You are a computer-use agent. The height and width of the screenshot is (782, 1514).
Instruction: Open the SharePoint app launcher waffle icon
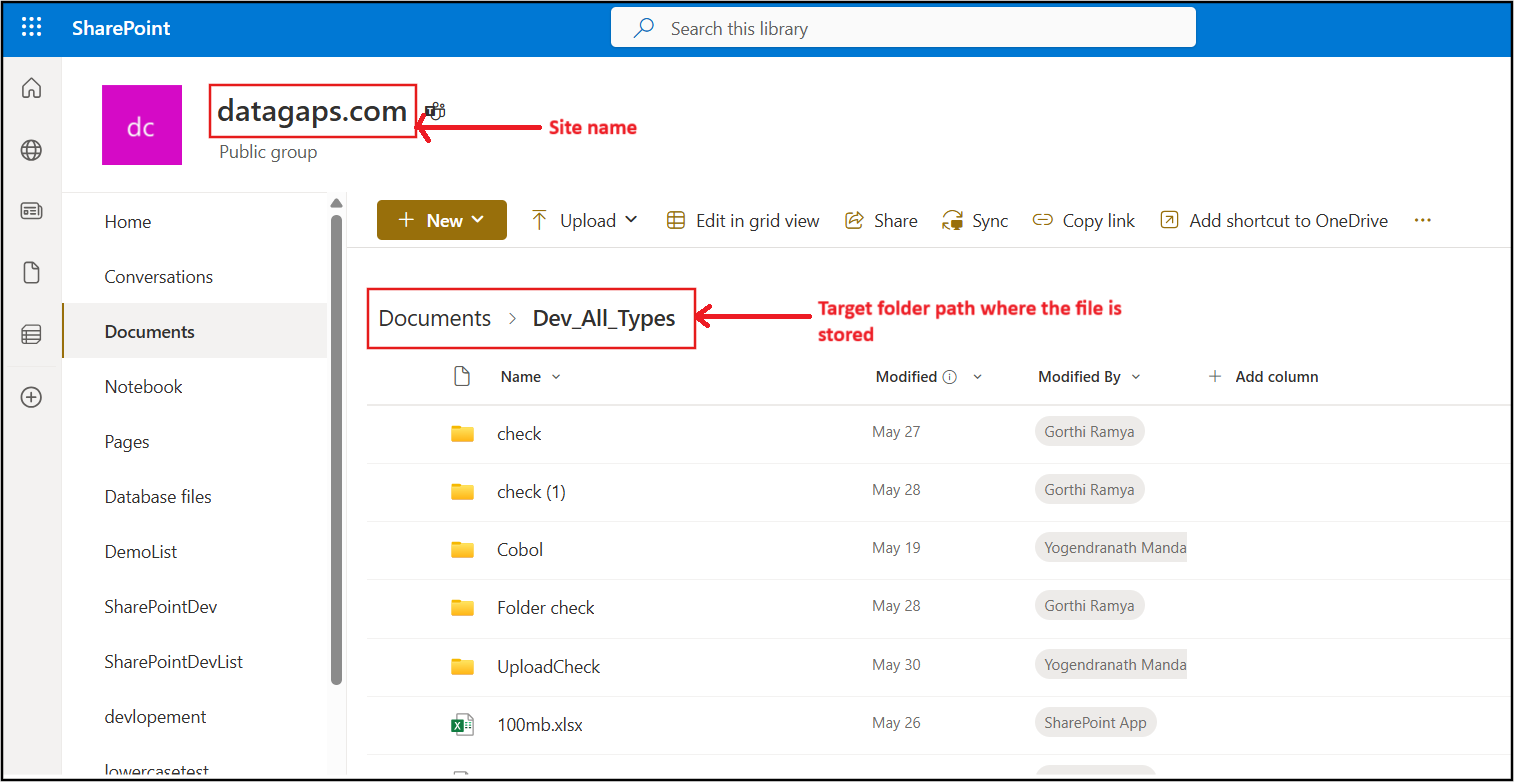pyautogui.click(x=32, y=28)
